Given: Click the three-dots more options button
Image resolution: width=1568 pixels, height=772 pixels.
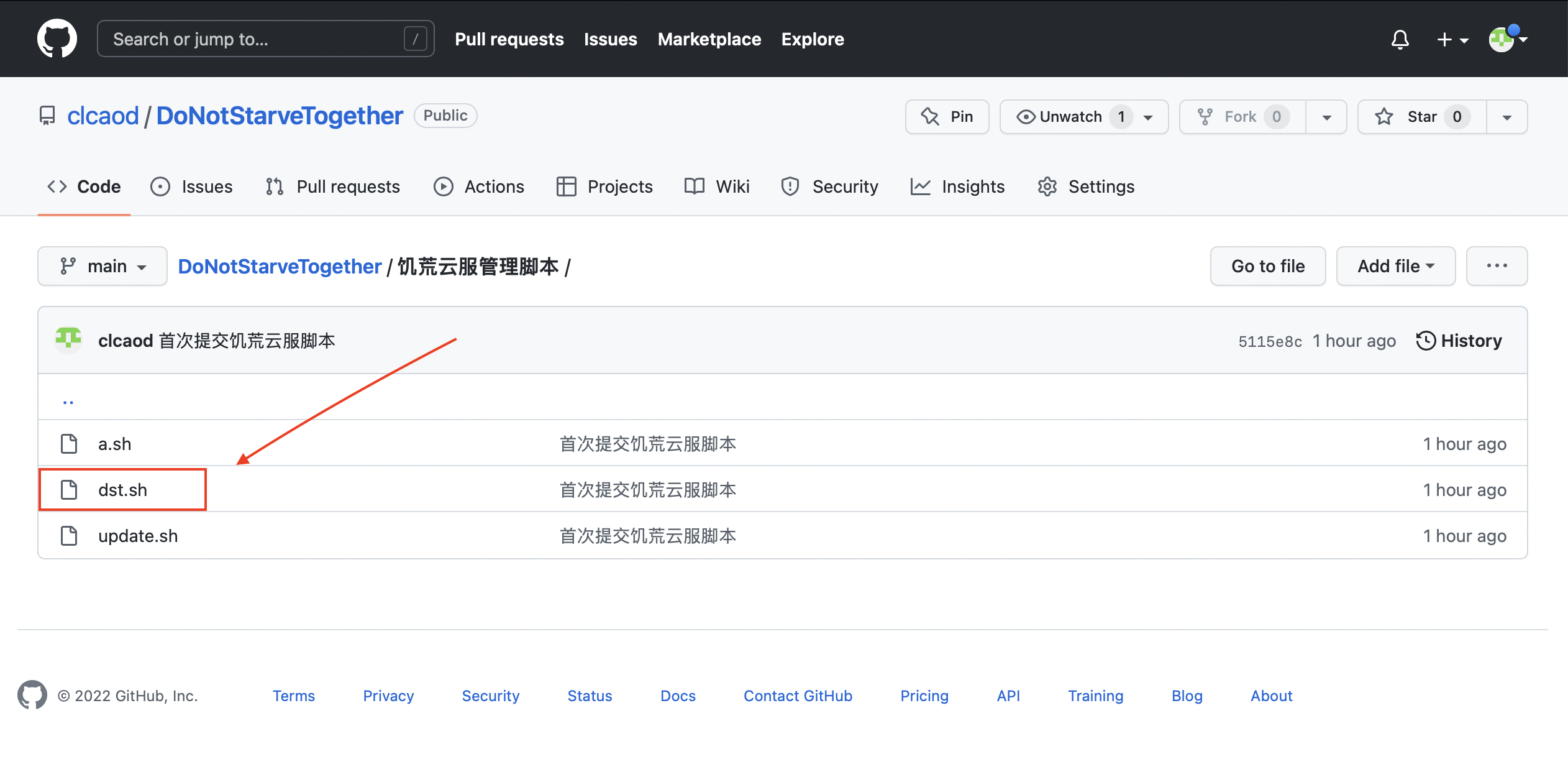Looking at the screenshot, I should [x=1496, y=266].
